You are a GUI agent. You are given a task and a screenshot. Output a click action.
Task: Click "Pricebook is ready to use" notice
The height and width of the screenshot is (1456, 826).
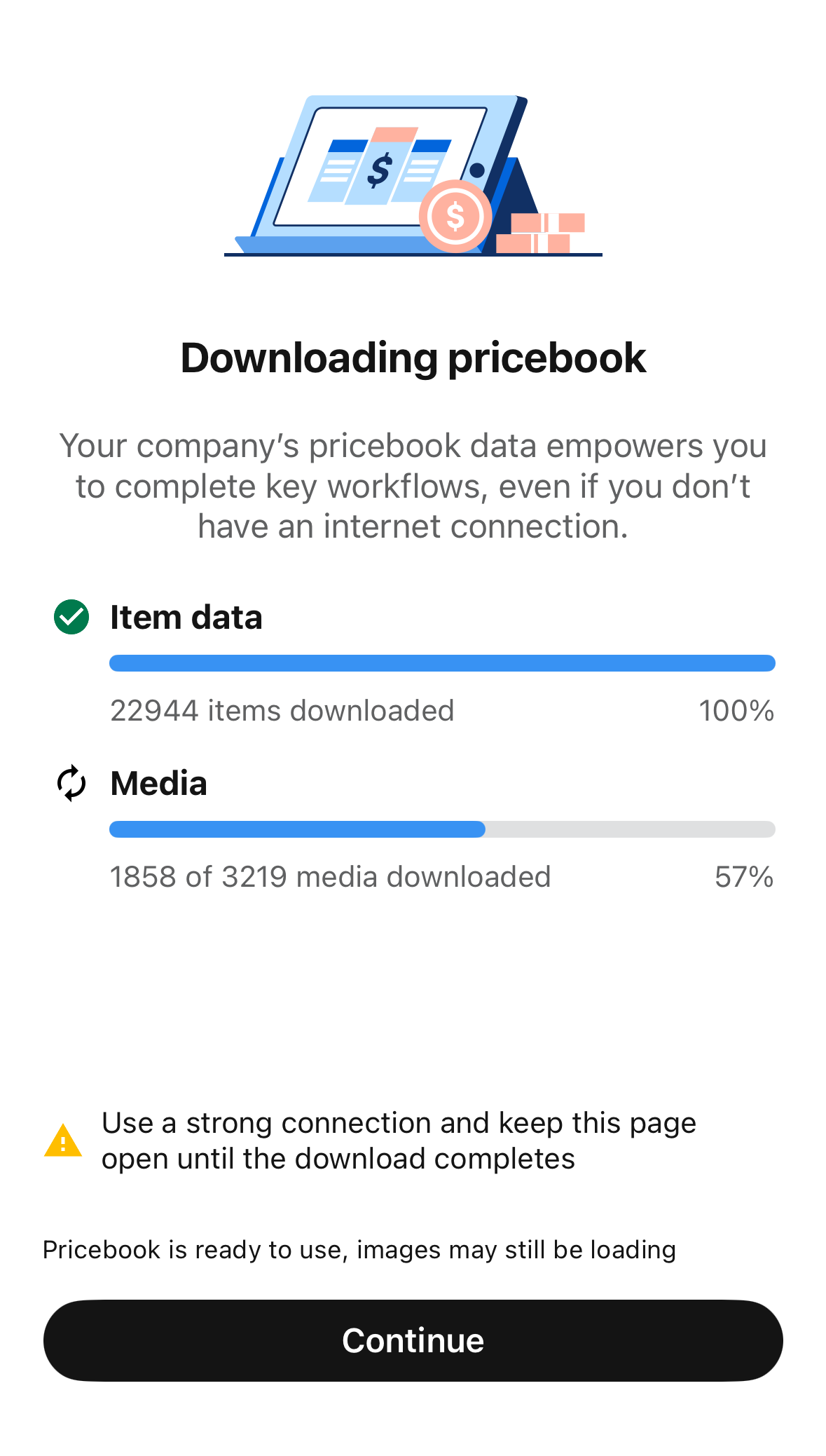[359, 1250]
